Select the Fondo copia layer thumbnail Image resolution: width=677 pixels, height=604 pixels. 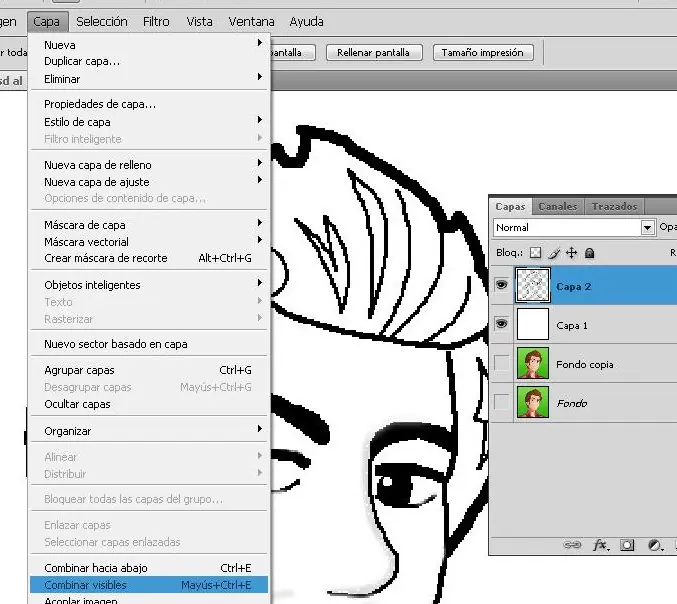533,363
